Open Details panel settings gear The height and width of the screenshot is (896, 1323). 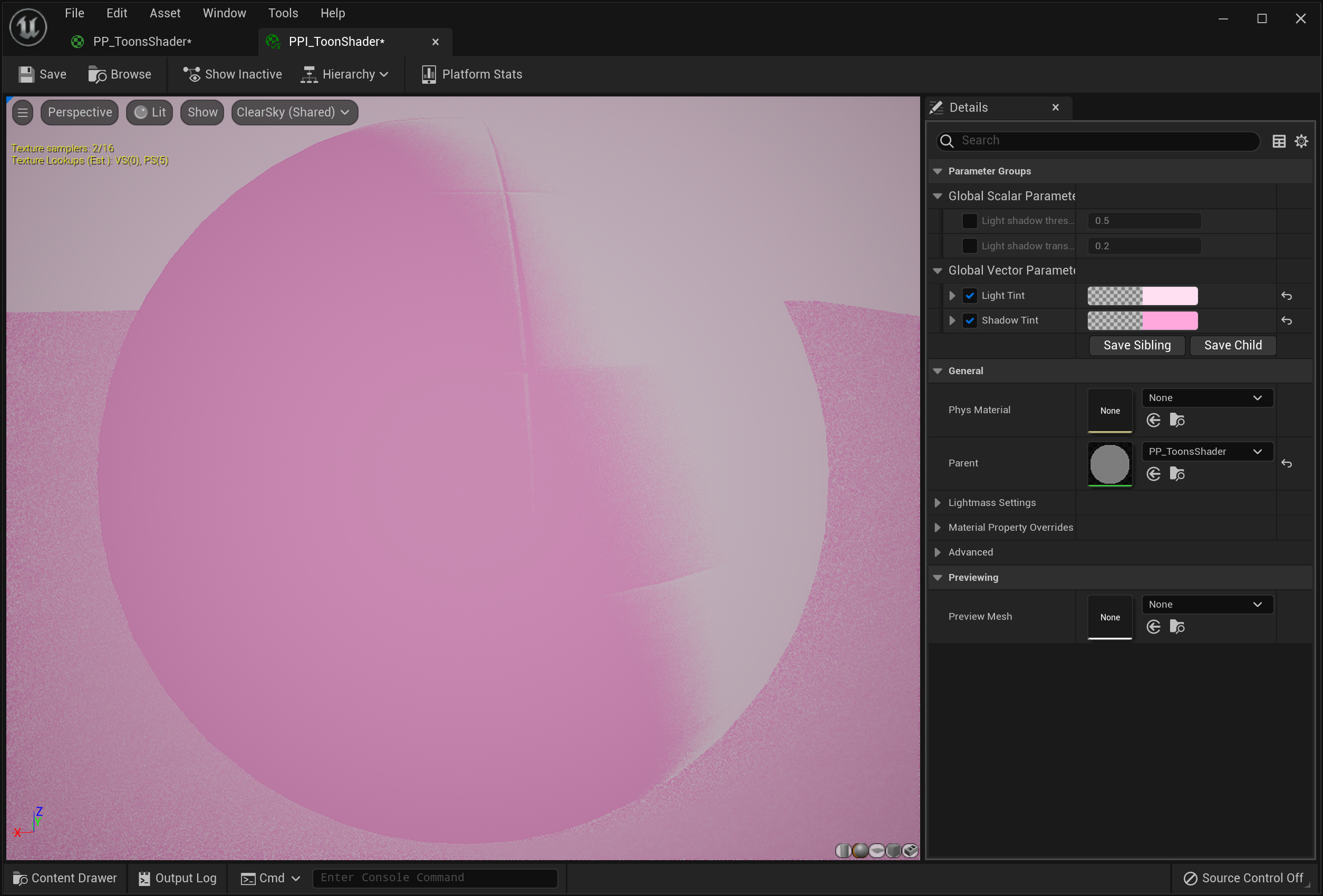point(1301,141)
